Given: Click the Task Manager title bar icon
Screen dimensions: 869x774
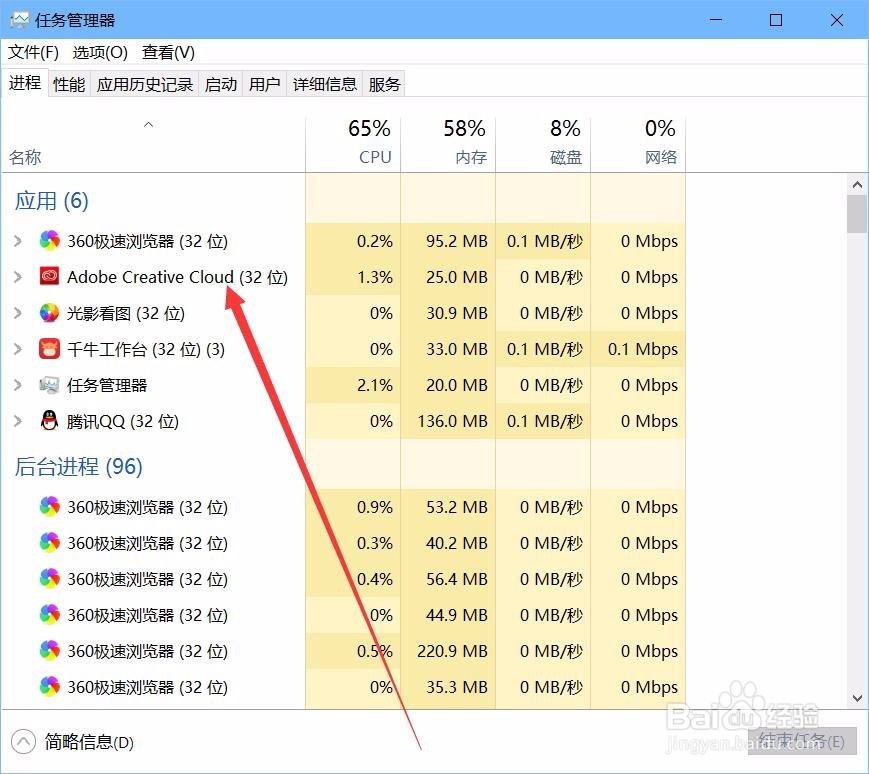Looking at the screenshot, I should [19, 20].
